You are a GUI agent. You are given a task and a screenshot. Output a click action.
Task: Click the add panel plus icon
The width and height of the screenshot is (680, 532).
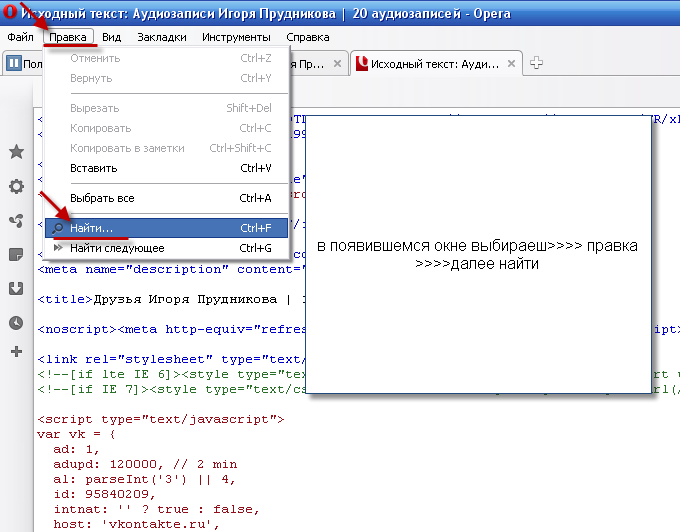(x=16, y=351)
